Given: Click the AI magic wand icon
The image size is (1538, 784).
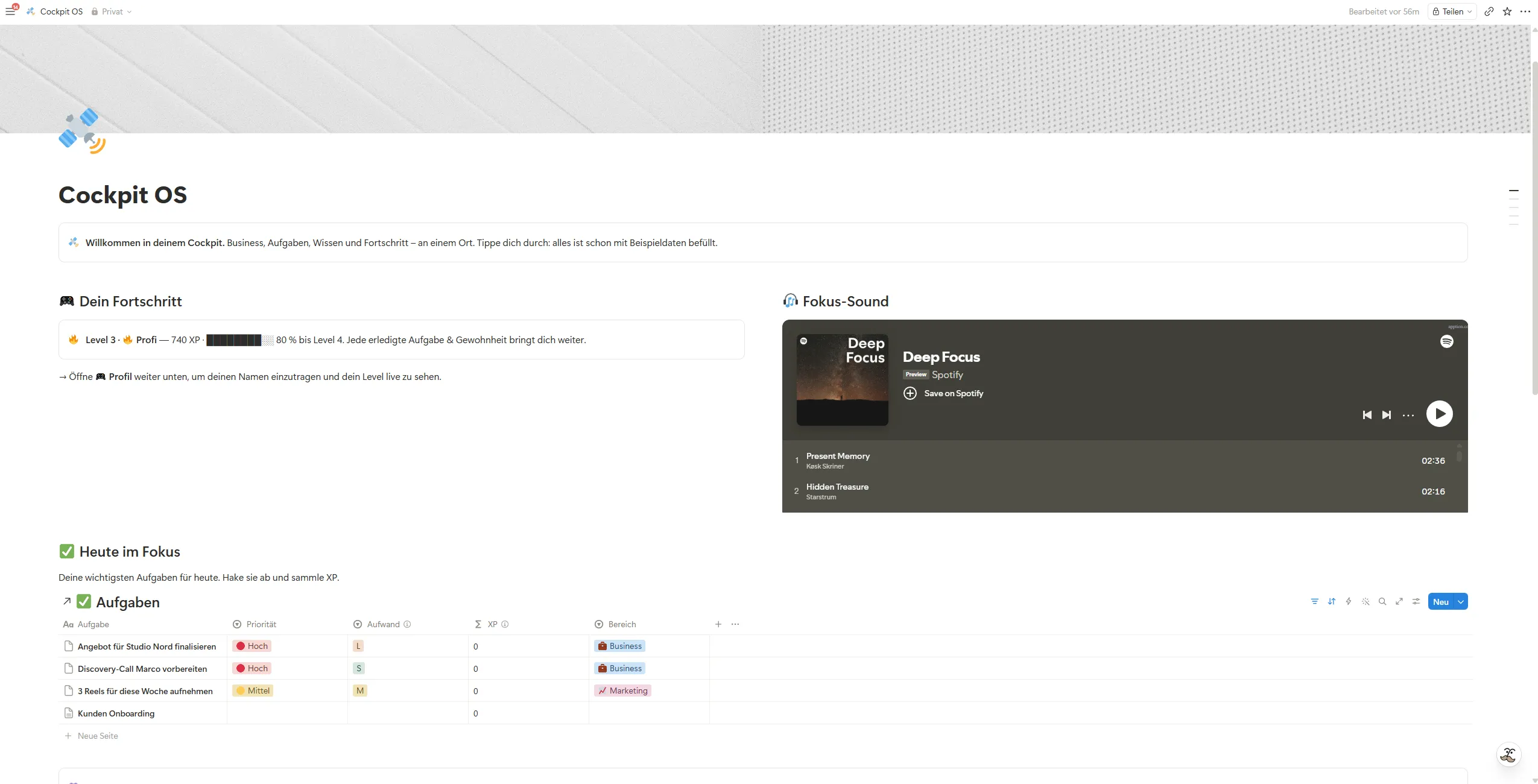Looking at the screenshot, I should 1365,601.
